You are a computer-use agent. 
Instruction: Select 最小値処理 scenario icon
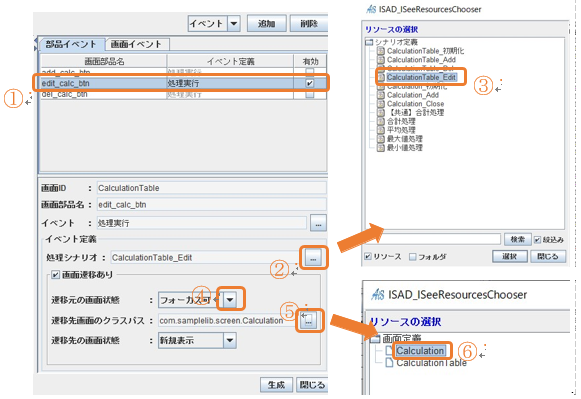[381, 147]
